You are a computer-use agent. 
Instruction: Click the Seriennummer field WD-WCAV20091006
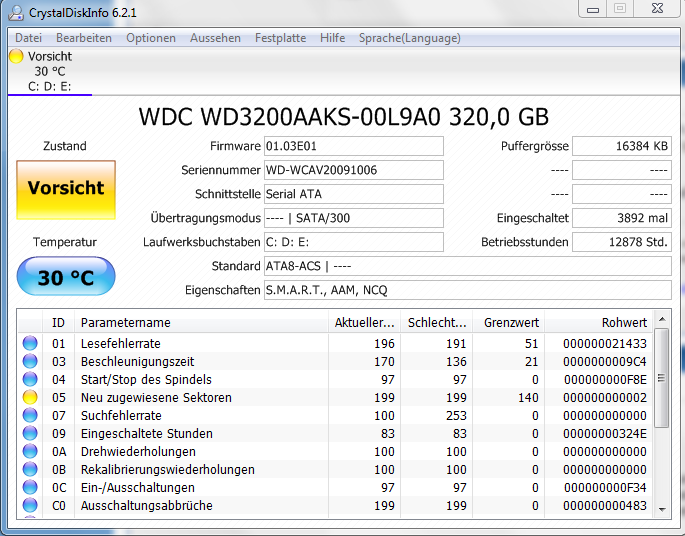coord(354,170)
